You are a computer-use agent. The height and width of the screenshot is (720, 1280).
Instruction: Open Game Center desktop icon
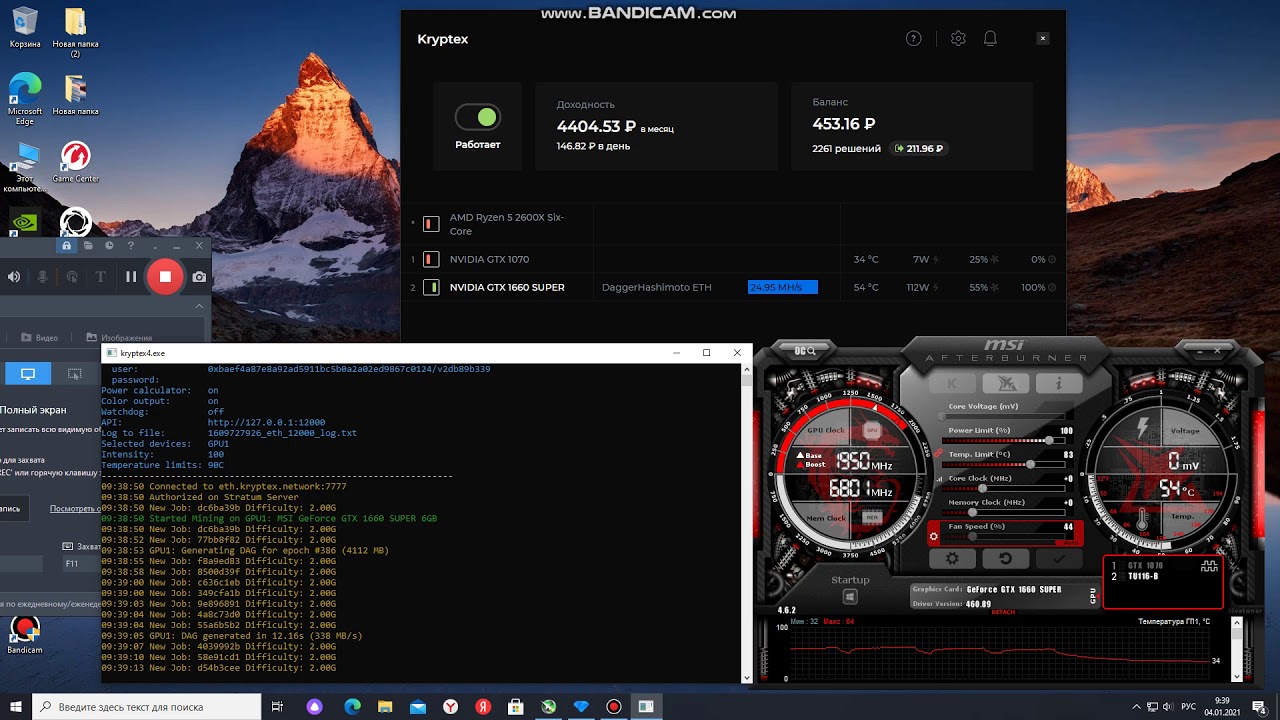coord(75,162)
